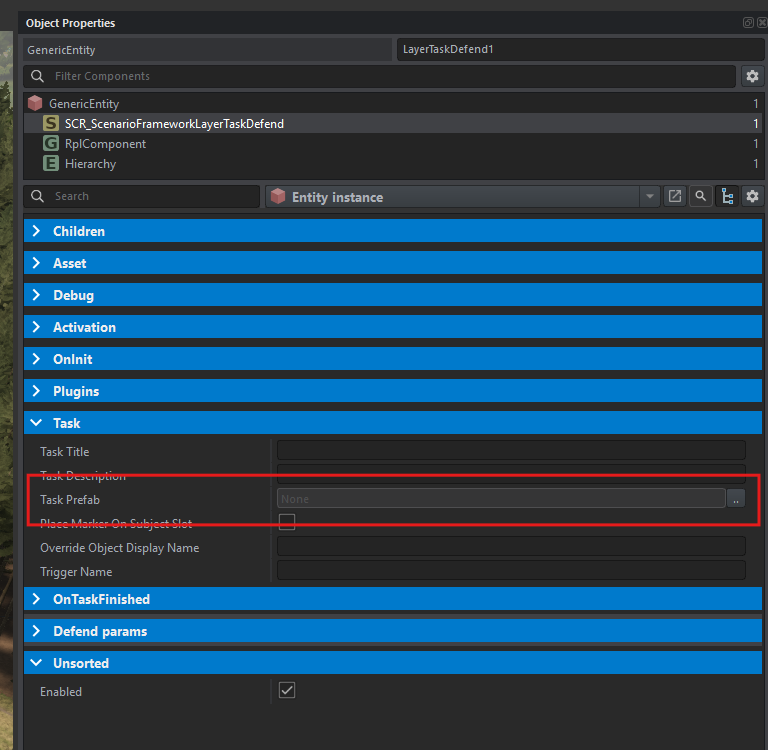Click the GenericEntity class field

(208, 50)
